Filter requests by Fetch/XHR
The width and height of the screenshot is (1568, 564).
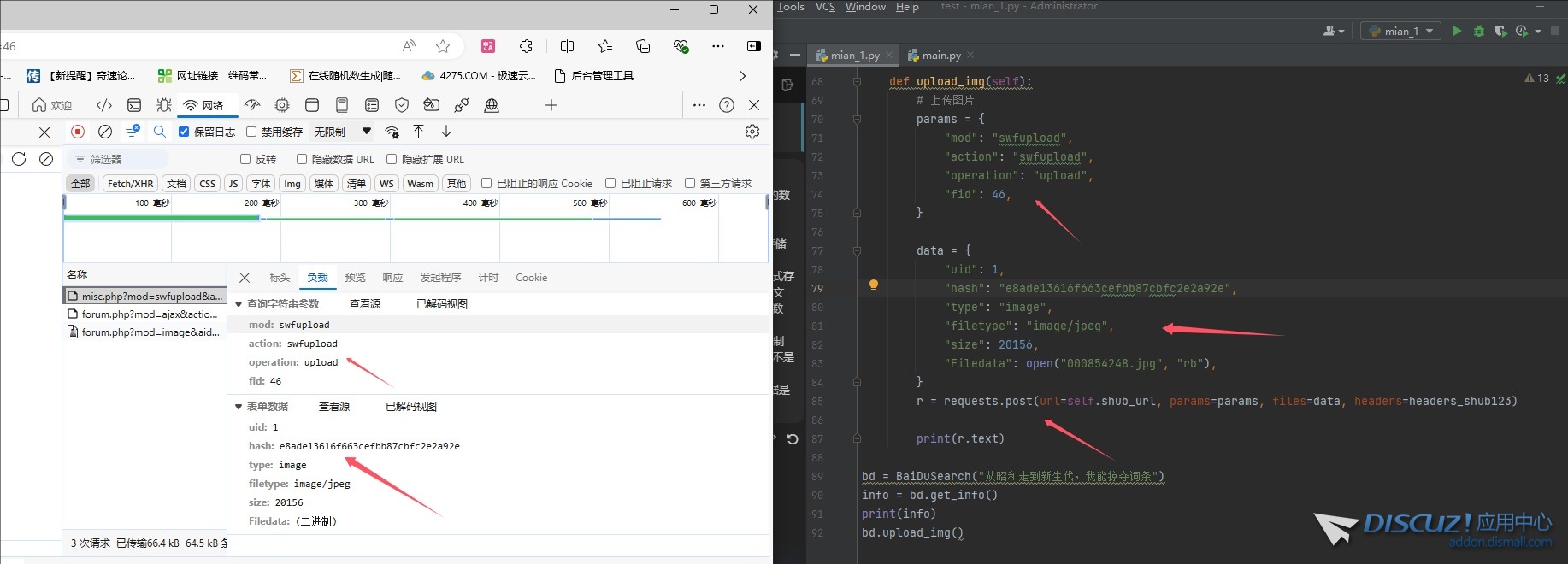[x=131, y=183]
